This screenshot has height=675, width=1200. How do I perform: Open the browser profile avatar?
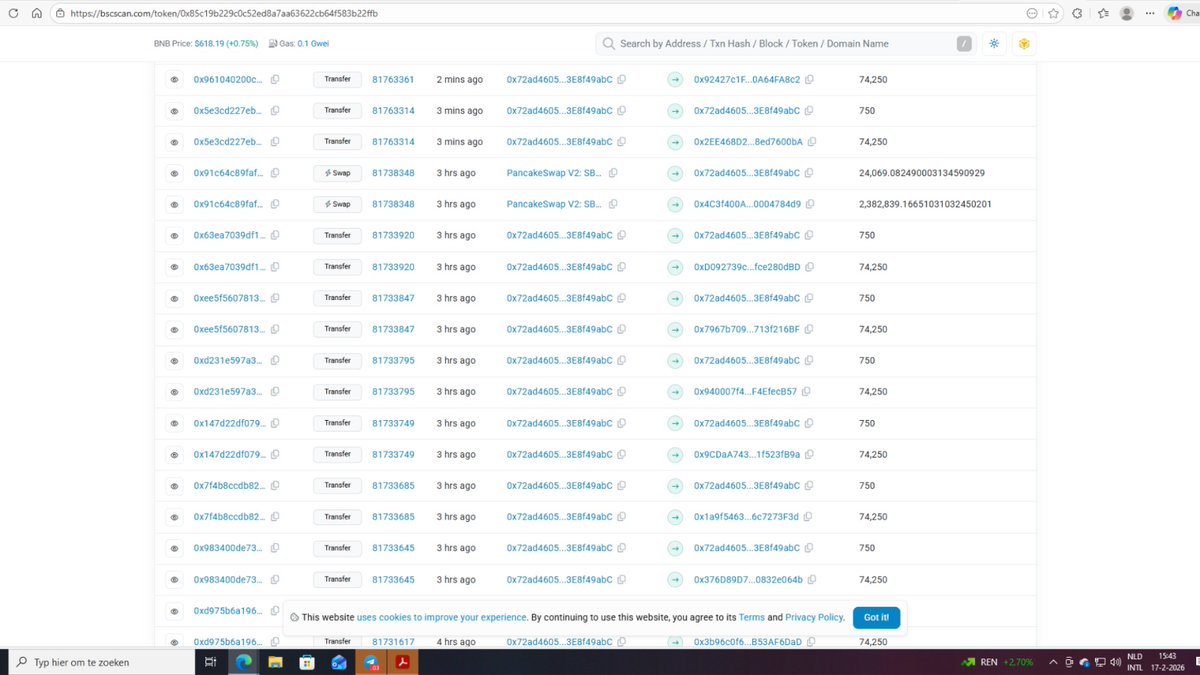click(1127, 13)
